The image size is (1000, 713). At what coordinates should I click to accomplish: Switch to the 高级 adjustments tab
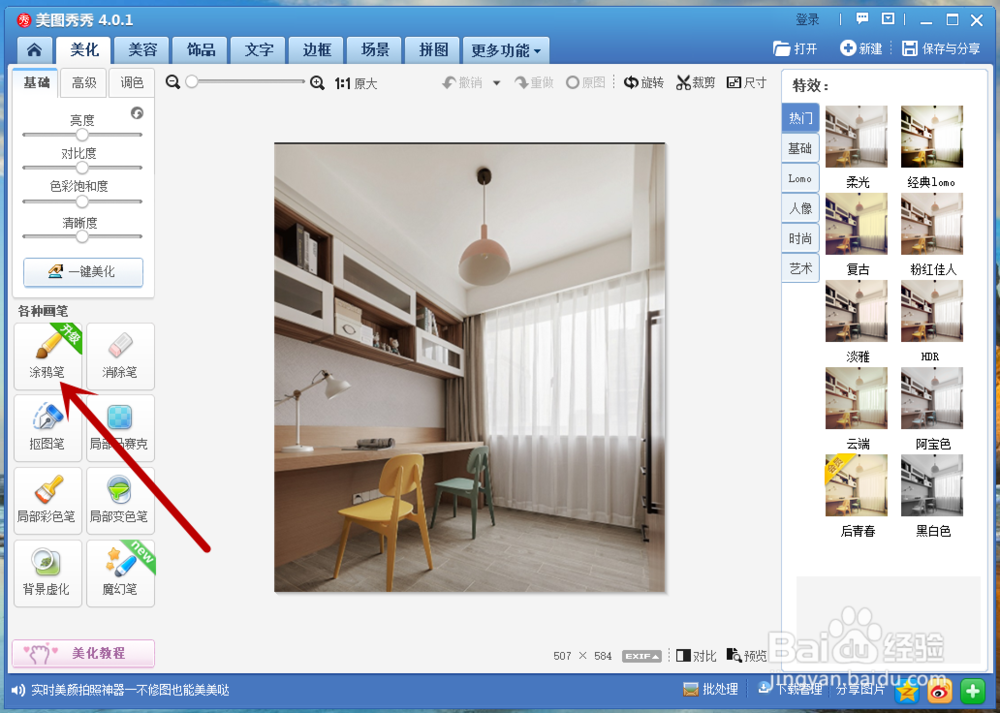84,83
